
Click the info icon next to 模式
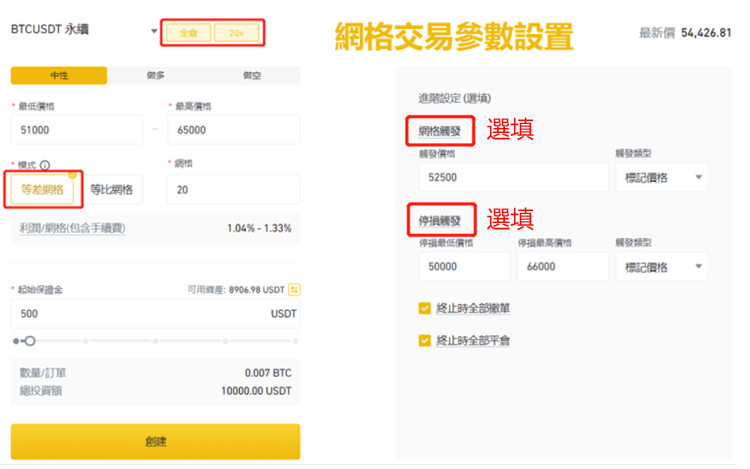coord(45,165)
